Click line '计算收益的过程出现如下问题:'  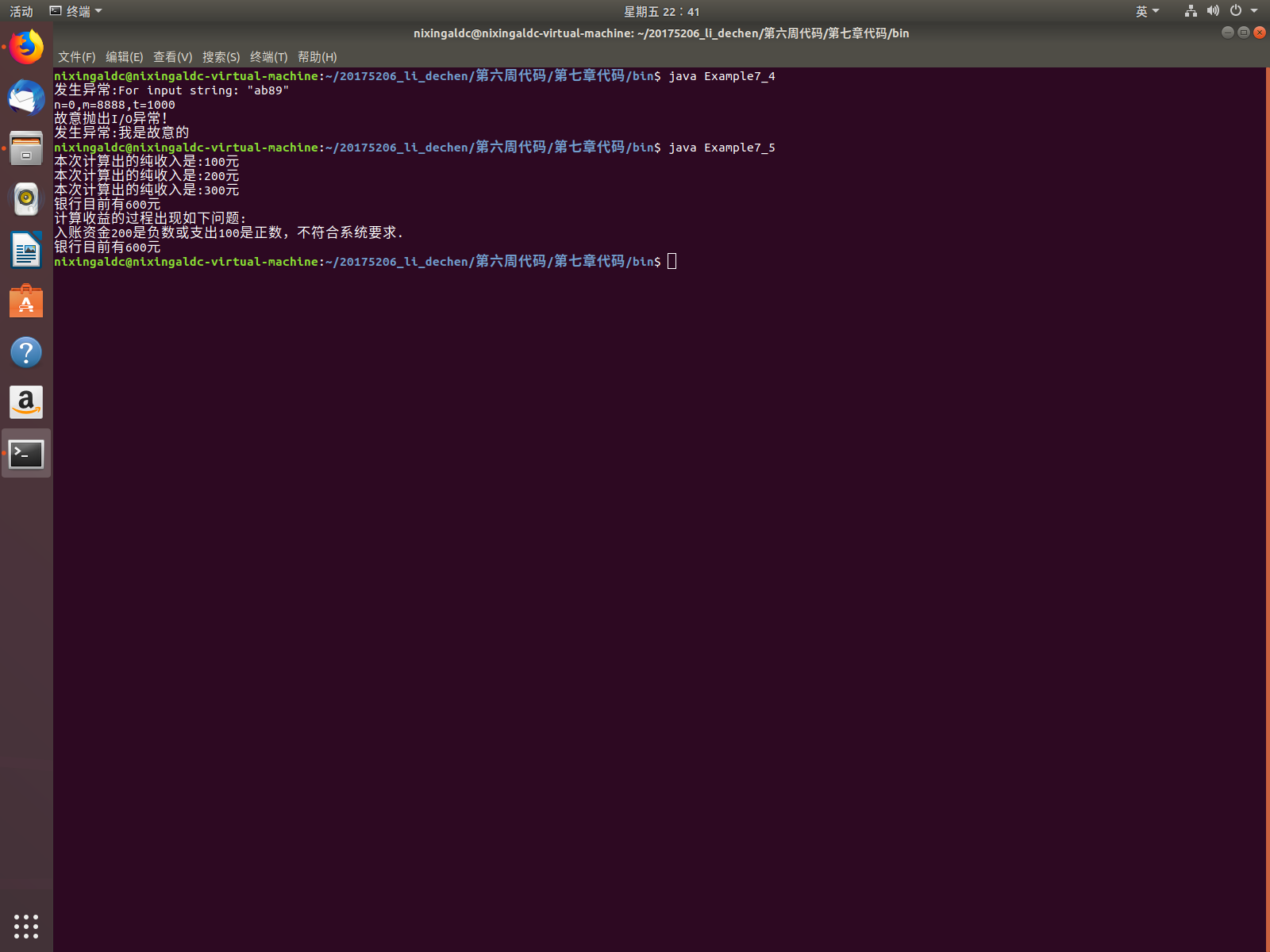[x=151, y=218]
